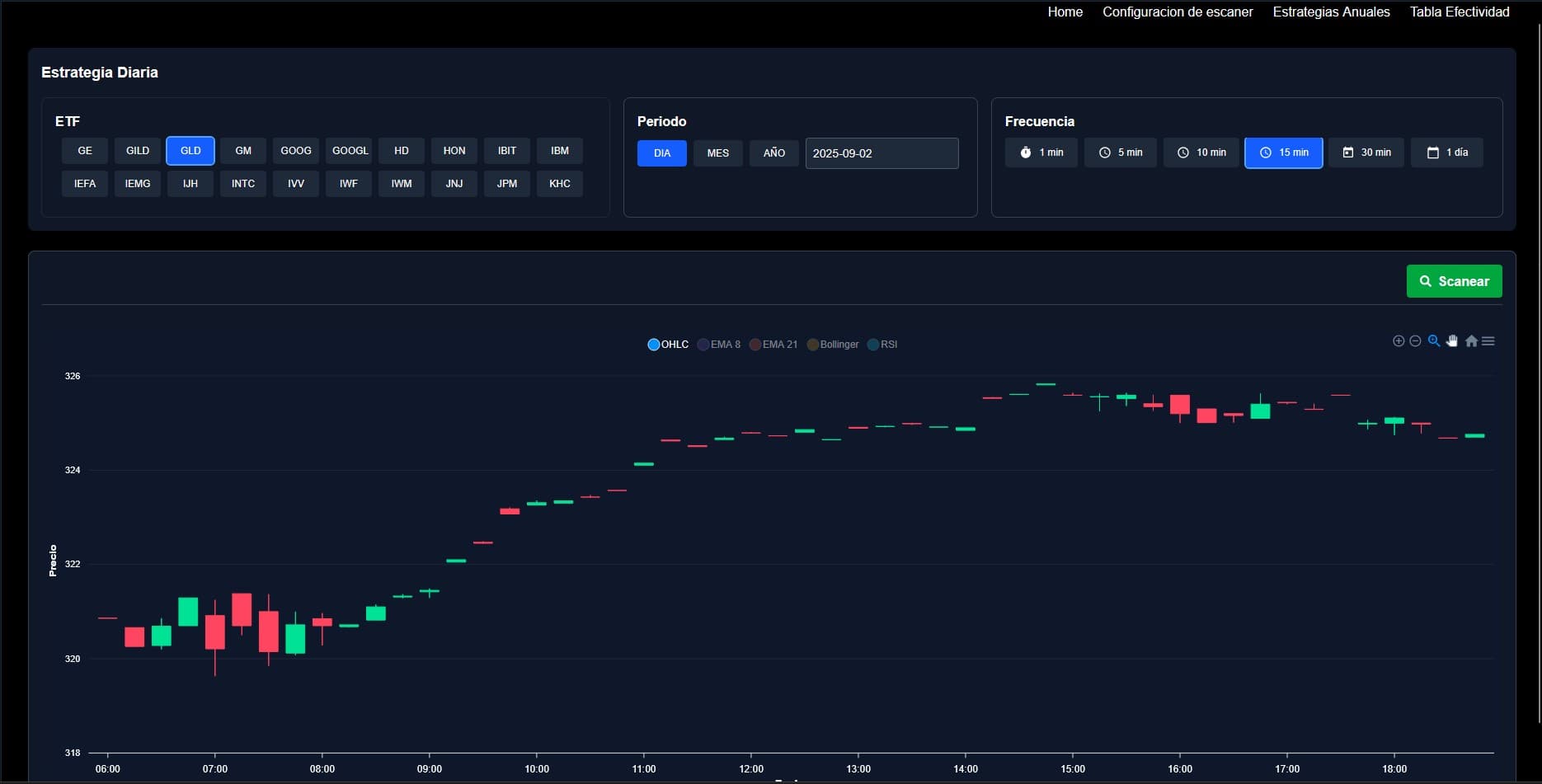Select the AÑO period option
Image resolution: width=1542 pixels, height=784 pixels.
coord(773,153)
